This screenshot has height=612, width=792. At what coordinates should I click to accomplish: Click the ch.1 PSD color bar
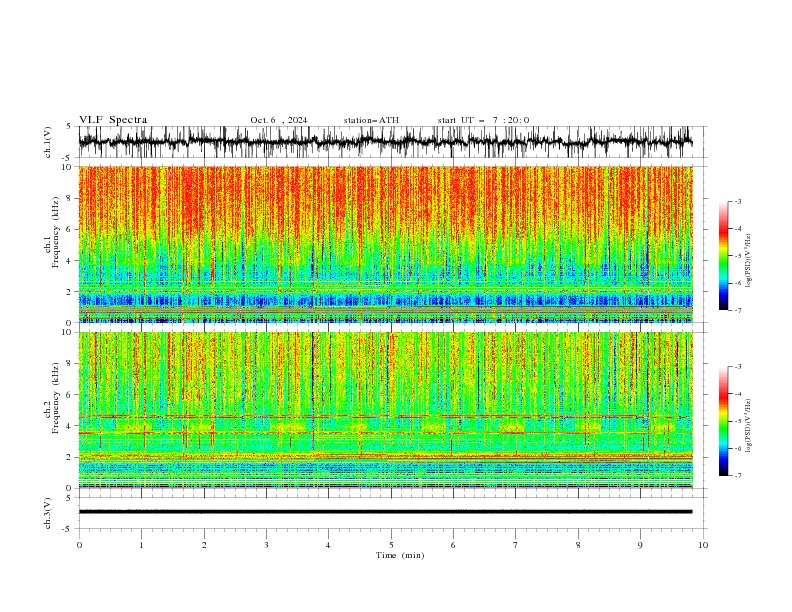(x=723, y=256)
